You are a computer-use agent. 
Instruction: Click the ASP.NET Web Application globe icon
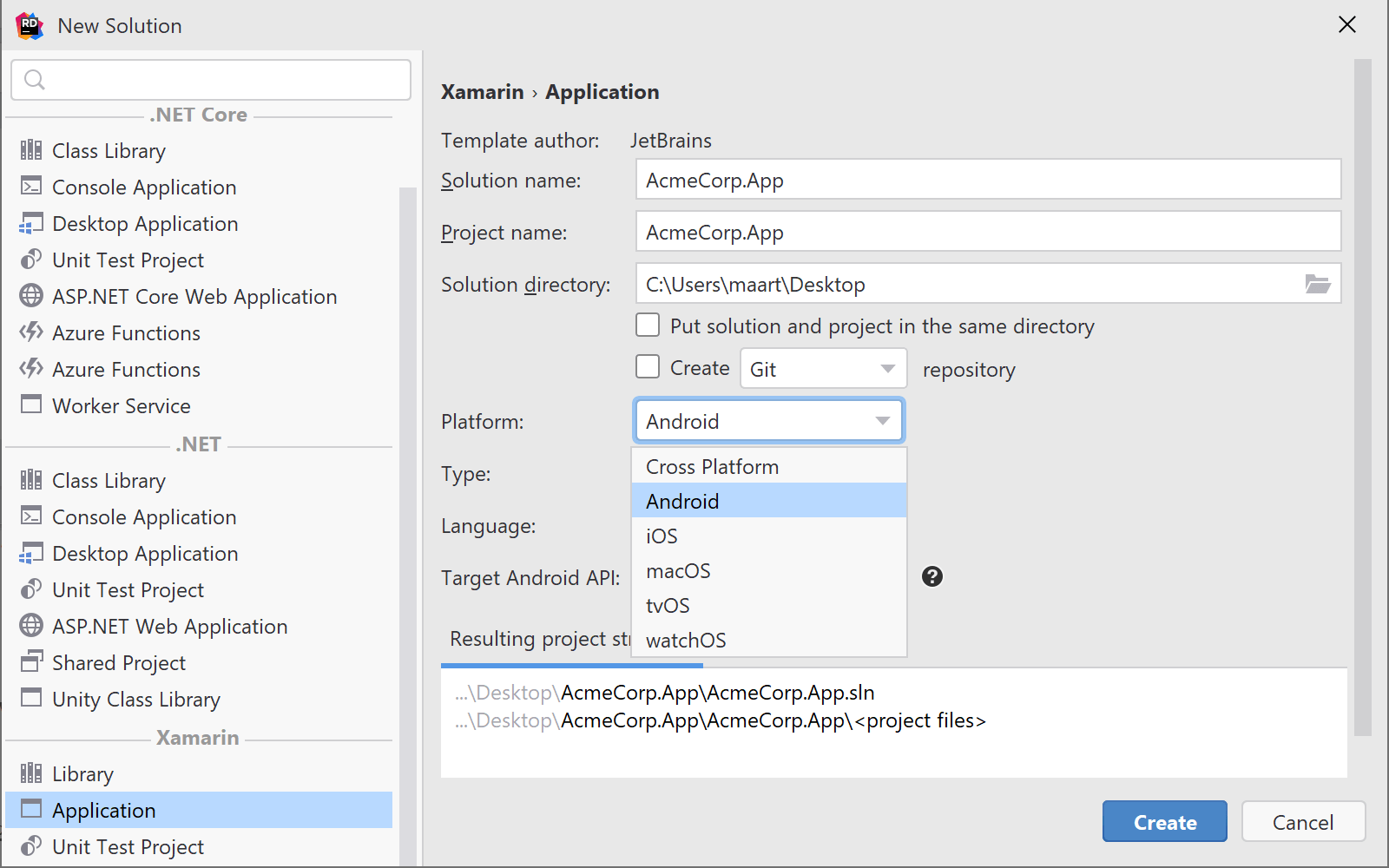[x=31, y=626]
